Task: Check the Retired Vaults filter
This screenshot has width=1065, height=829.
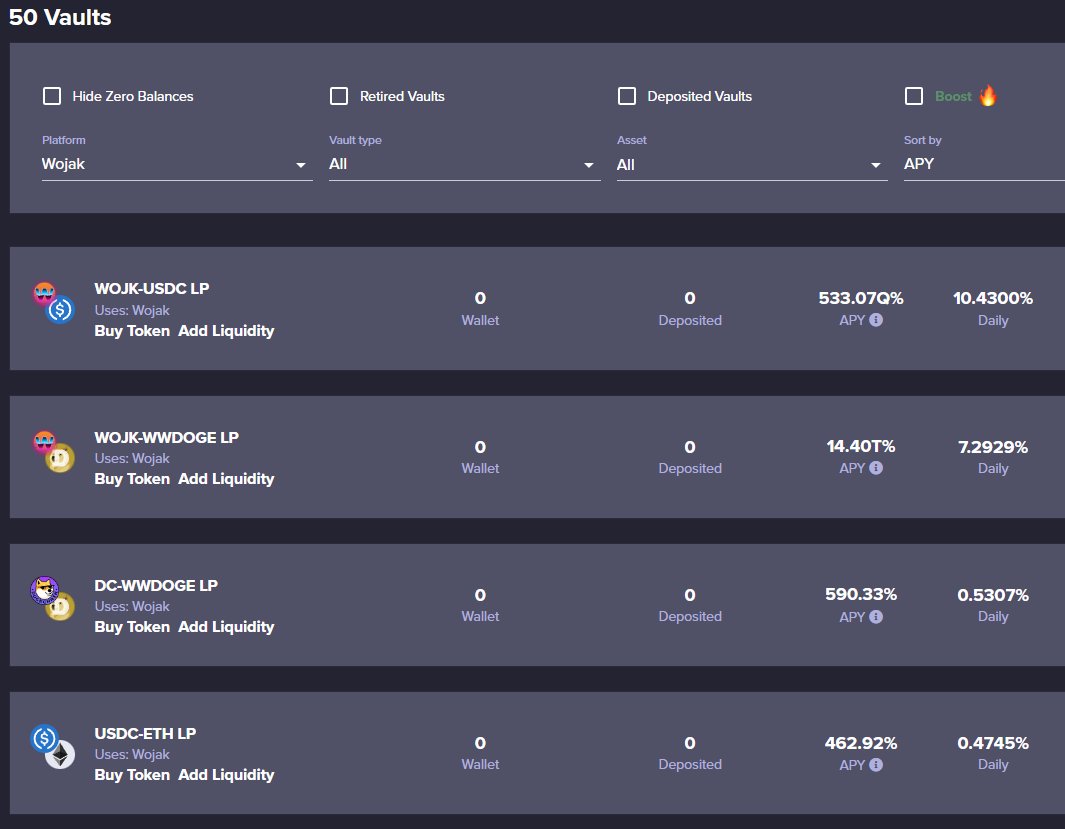Action: pos(339,96)
